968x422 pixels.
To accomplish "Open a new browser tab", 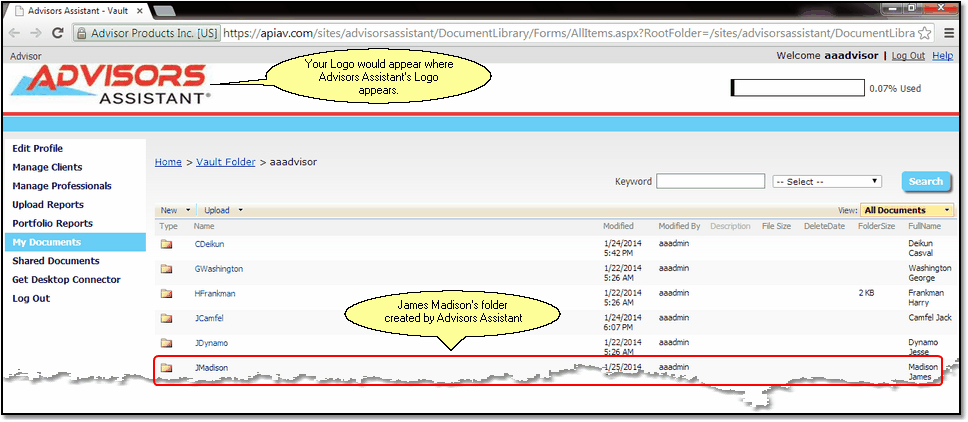I will point(162,11).
